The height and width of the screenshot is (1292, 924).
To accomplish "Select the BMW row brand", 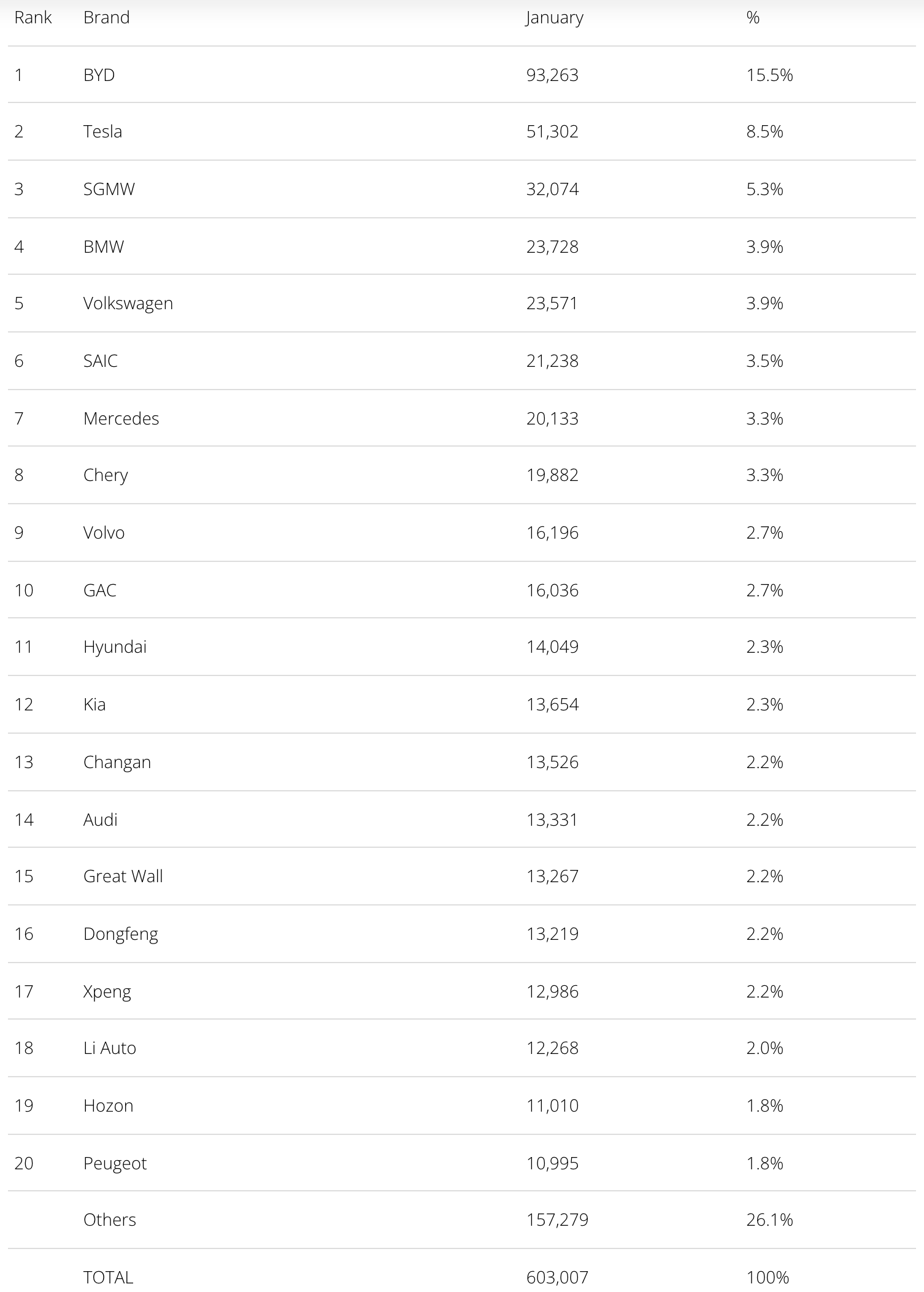I will (104, 247).
